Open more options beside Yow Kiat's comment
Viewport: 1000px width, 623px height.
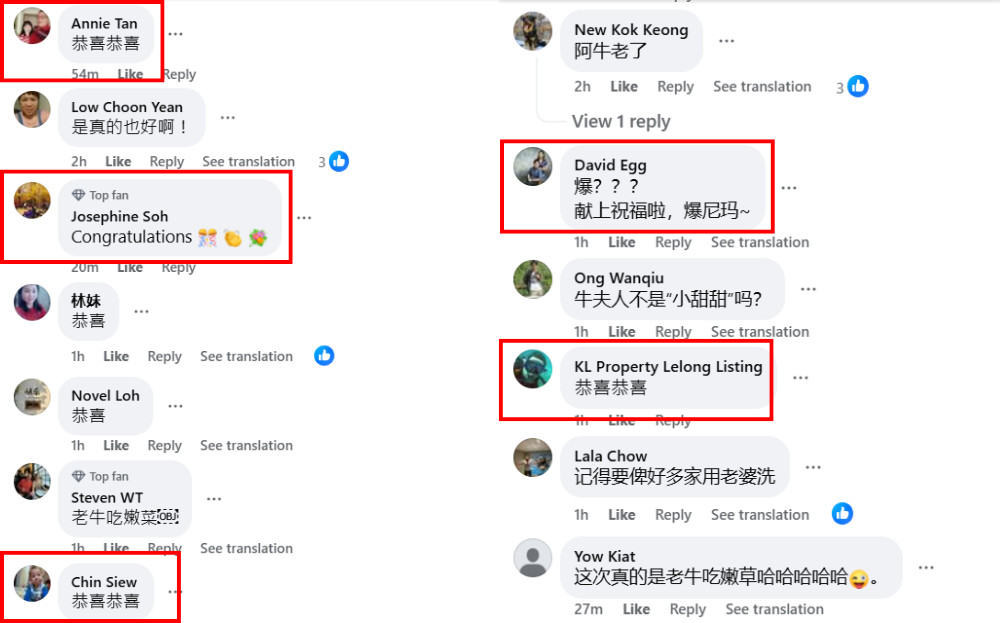click(x=926, y=568)
